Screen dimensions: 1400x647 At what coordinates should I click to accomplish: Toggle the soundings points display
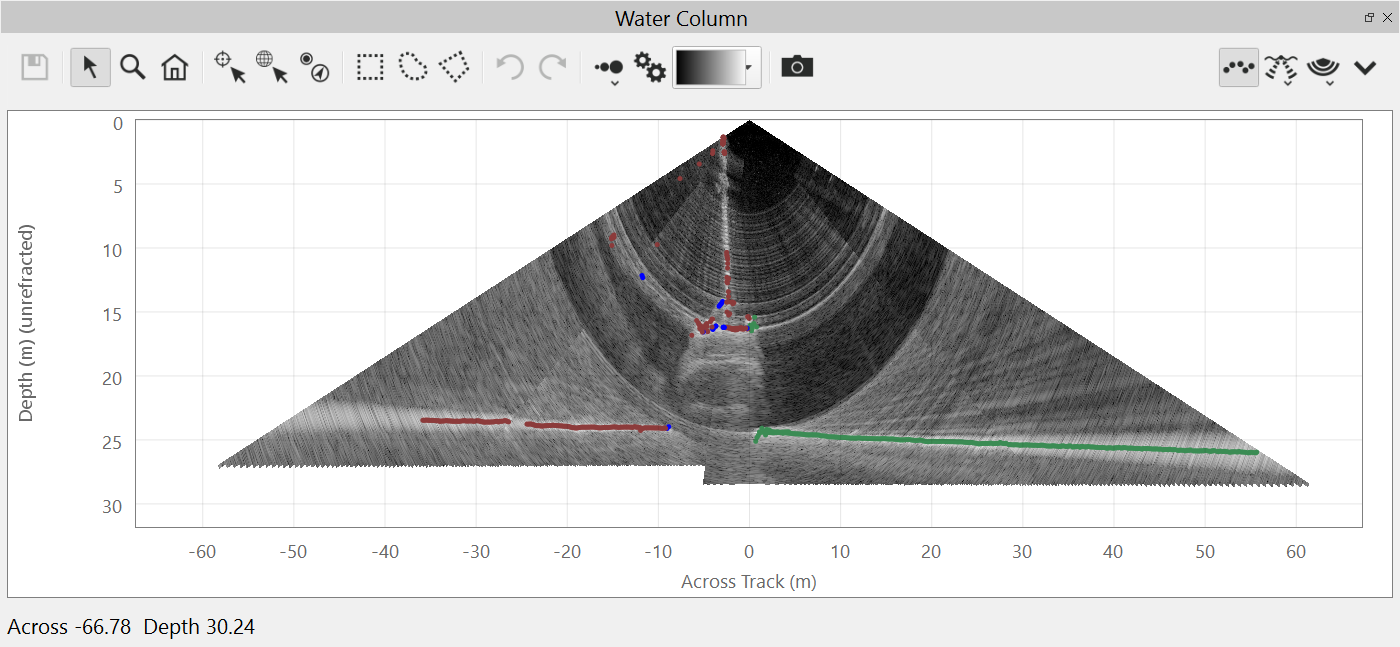pos(1239,68)
